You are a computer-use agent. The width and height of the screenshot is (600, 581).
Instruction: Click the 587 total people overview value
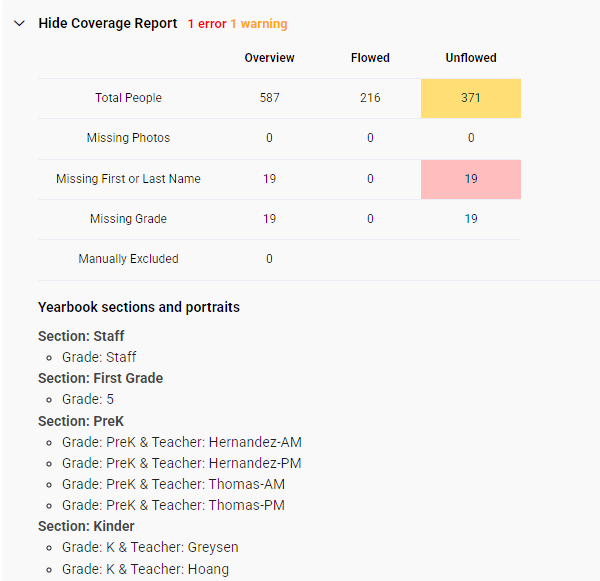(x=269, y=98)
